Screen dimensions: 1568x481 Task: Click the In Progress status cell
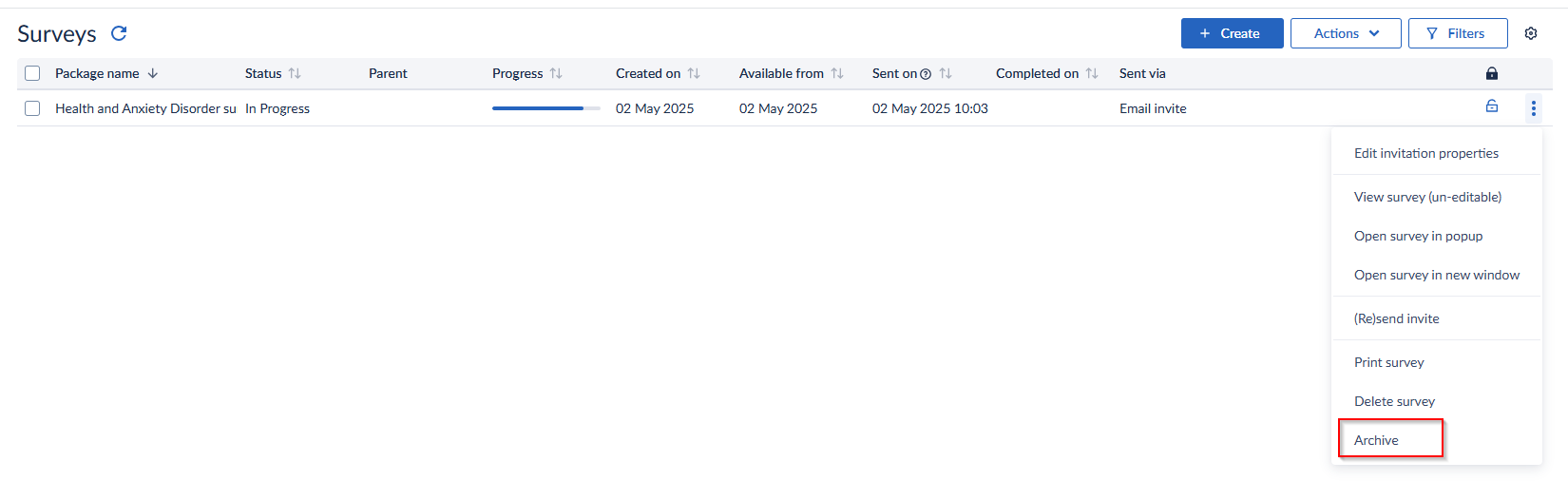[277, 108]
